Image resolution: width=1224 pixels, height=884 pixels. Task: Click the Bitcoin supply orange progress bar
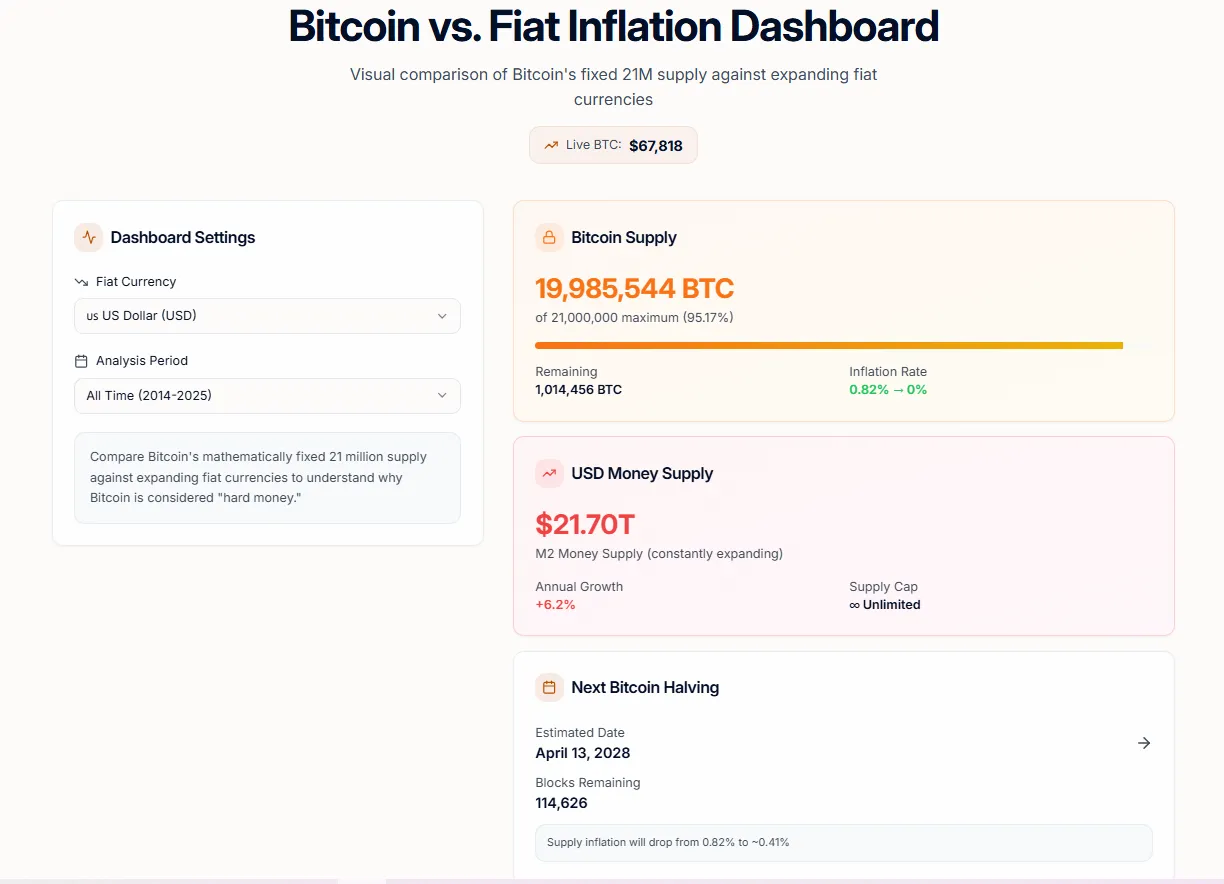[x=828, y=346]
